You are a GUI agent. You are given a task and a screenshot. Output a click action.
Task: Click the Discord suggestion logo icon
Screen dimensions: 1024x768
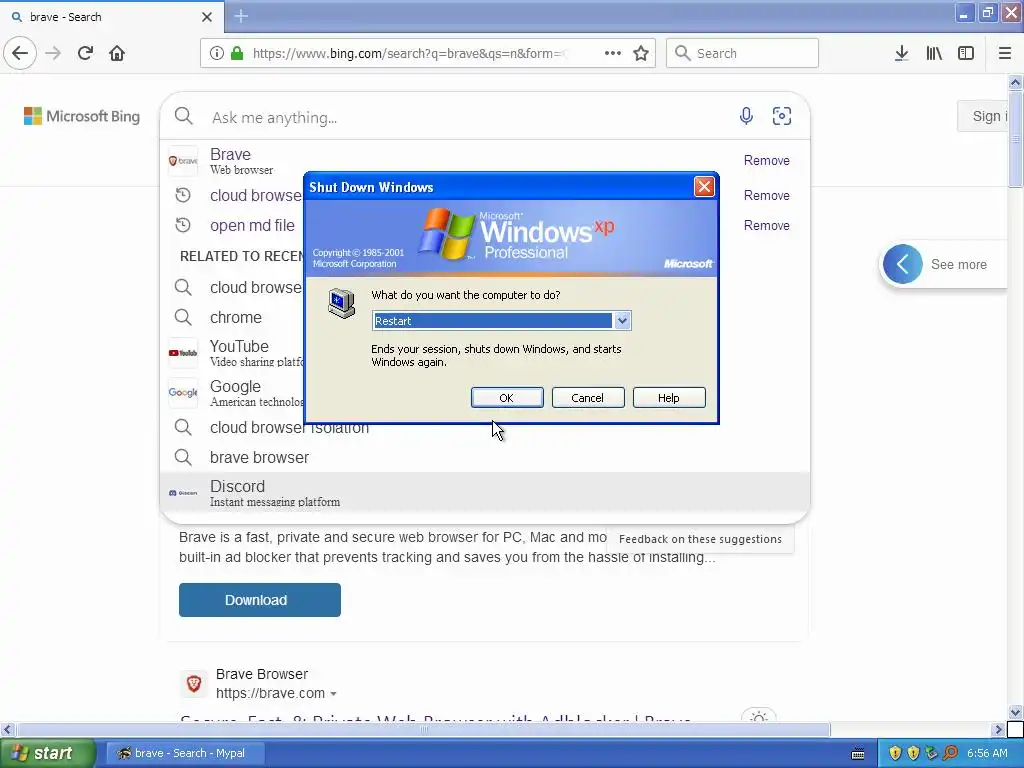[x=183, y=493]
